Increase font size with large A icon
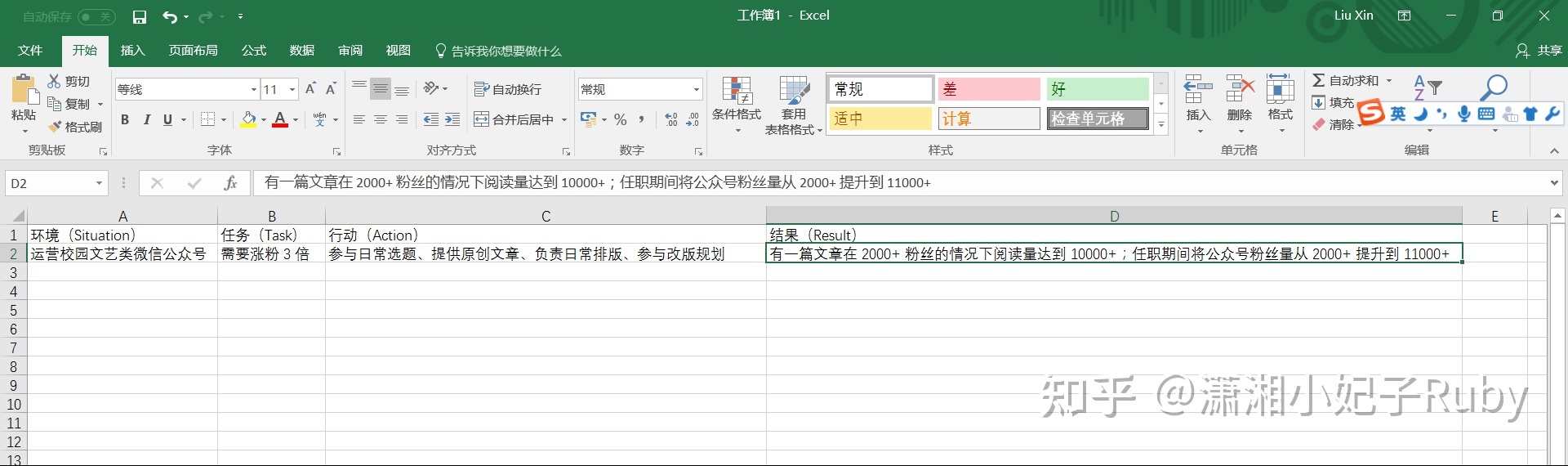Image resolution: width=1568 pixels, height=466 pixels. pos(310,89)
